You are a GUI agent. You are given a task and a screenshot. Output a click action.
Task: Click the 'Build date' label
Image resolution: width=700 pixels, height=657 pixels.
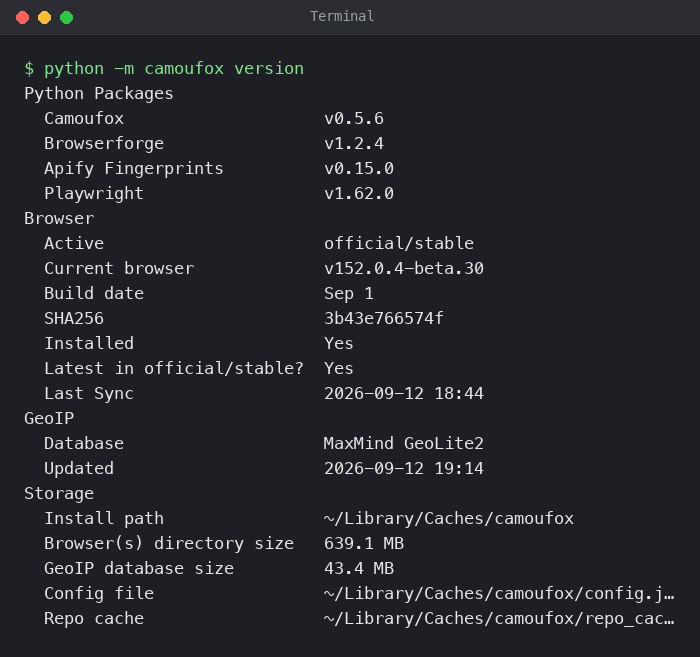(94, 294)
